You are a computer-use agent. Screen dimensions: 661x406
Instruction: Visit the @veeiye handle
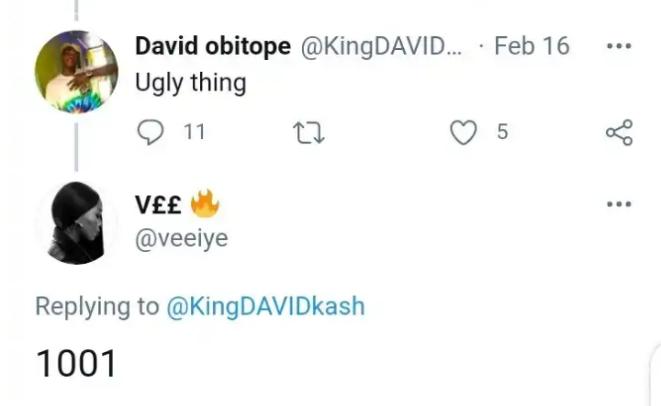coord(181,240)
